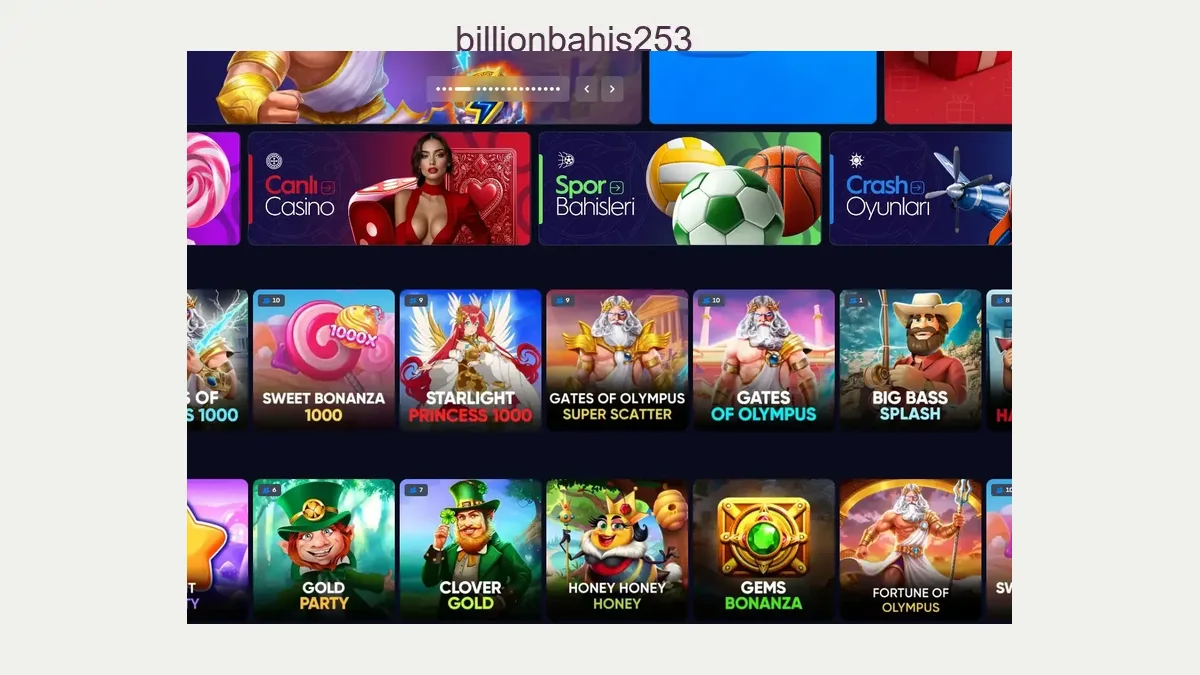Launch Sweet Bonanza 1000 game
This screenshot has height=675, width=1200.
[324, 360]
